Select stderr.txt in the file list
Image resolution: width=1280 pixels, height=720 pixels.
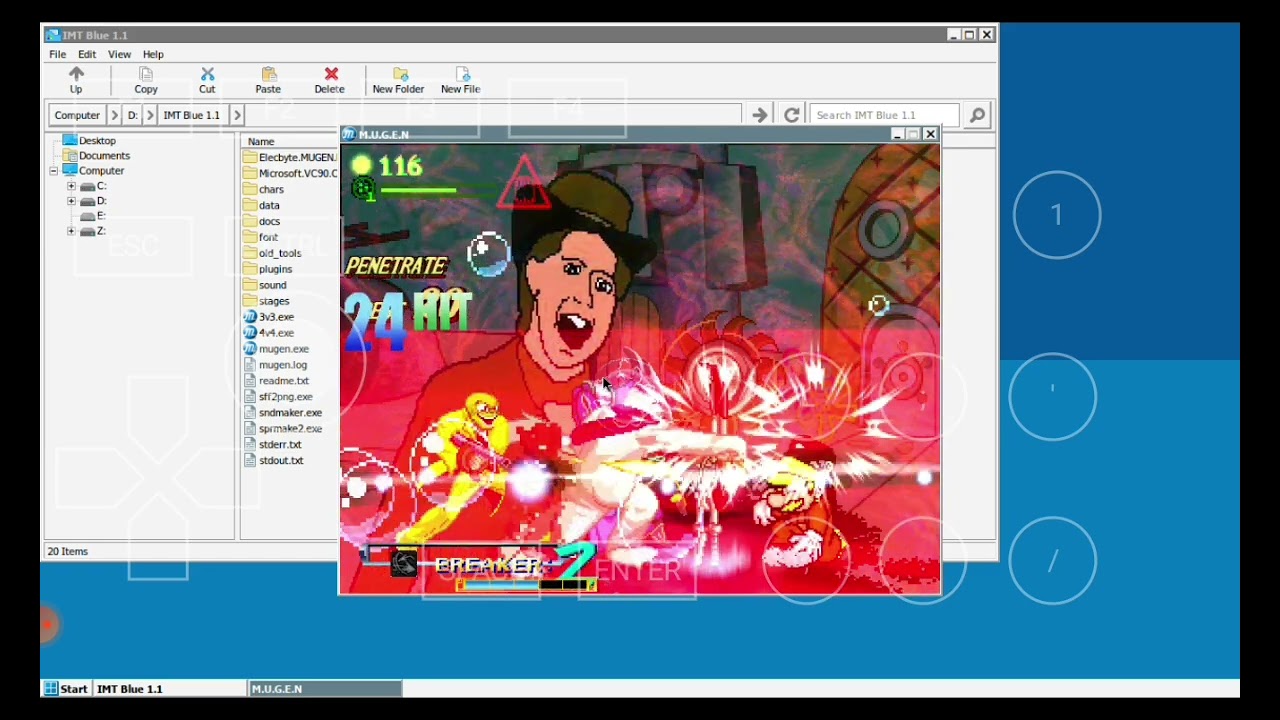pyautogui.click(x=273, y=445)
